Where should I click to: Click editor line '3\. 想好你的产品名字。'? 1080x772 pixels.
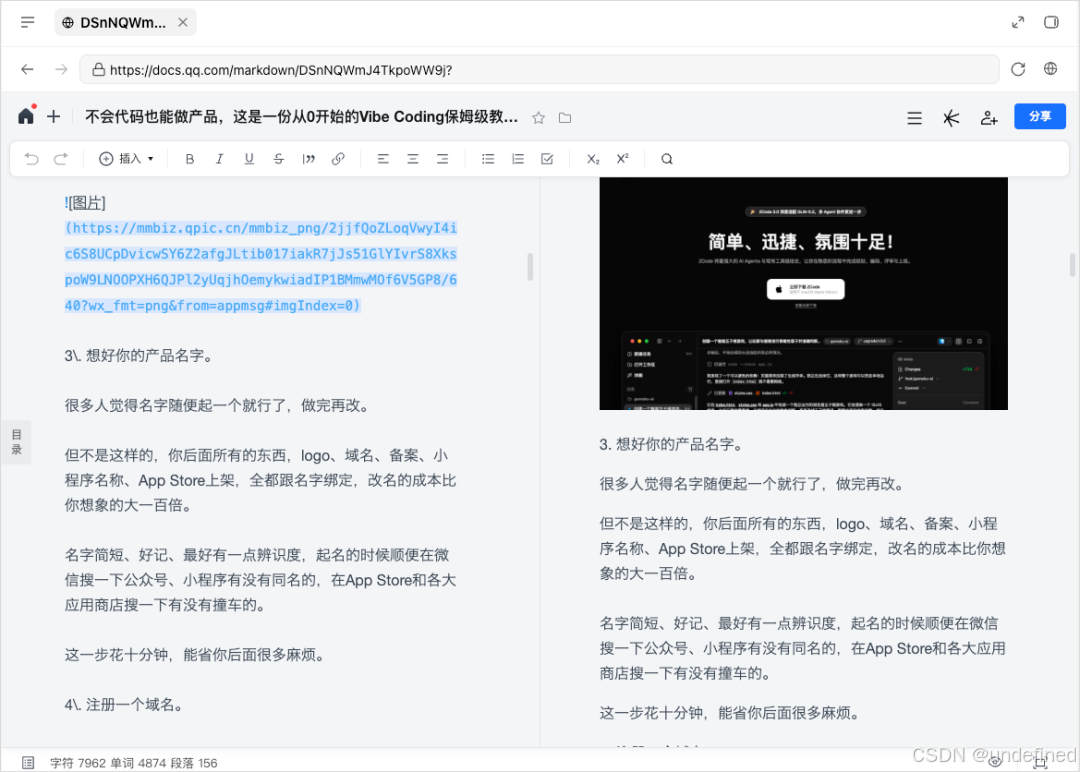point(140,356)
